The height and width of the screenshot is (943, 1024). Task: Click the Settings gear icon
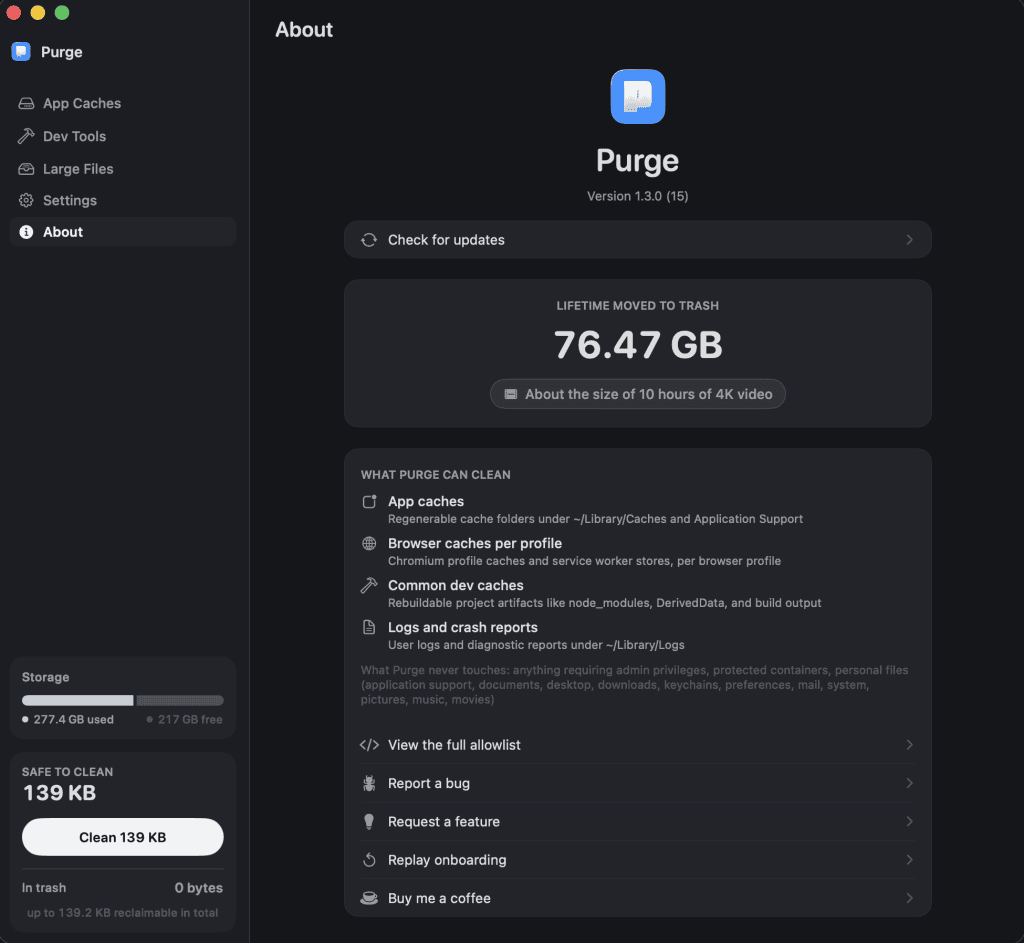coord(26,200)
